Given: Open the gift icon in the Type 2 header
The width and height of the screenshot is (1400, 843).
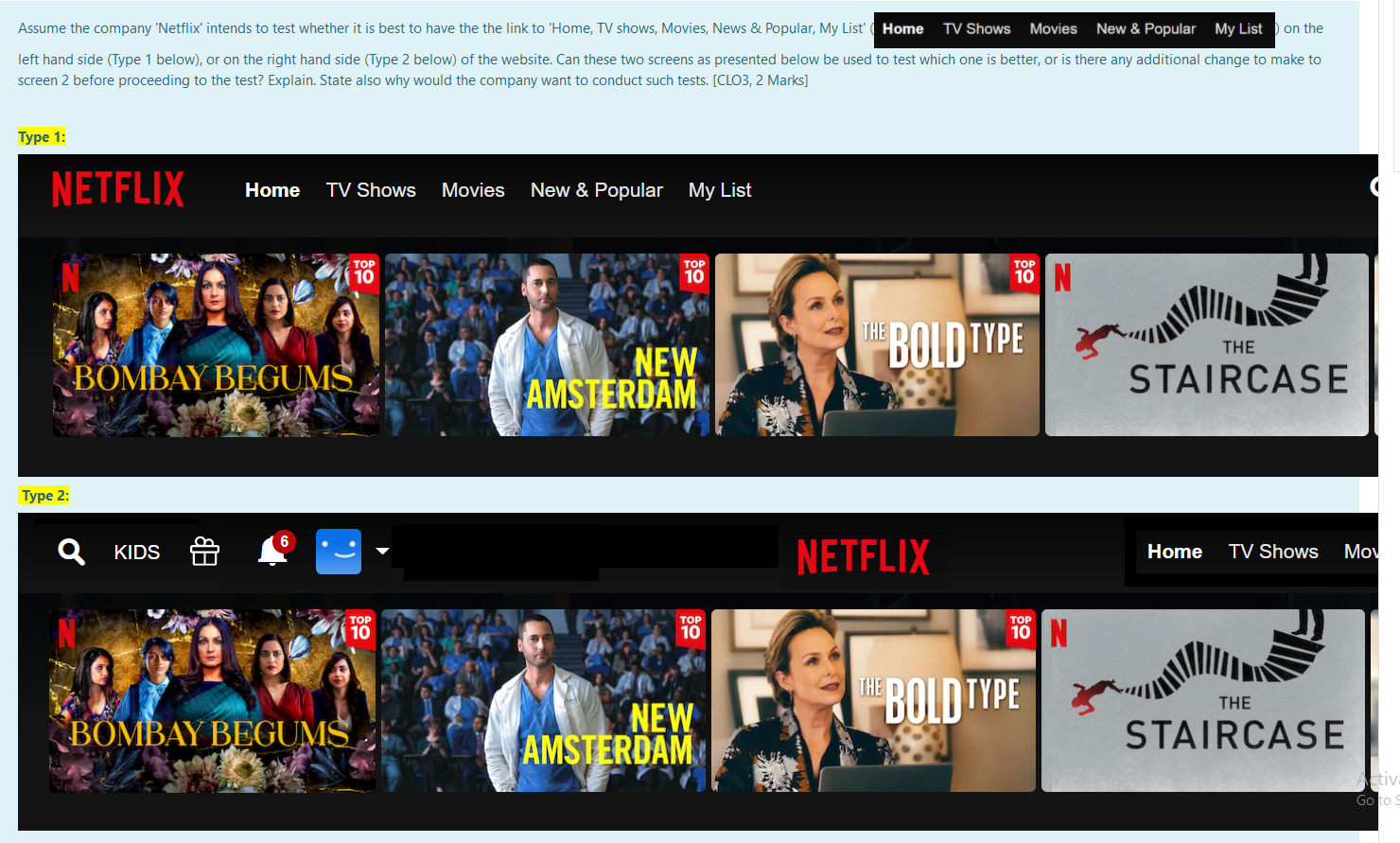Looking at the screenshot, I should [204, 551].
